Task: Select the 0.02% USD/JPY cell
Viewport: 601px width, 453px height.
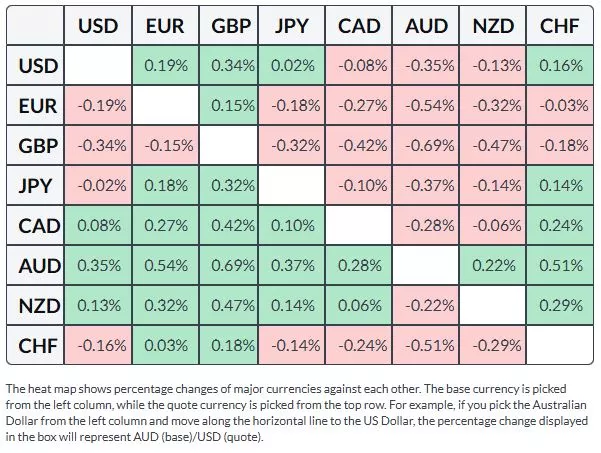Action: coord(295,67)
